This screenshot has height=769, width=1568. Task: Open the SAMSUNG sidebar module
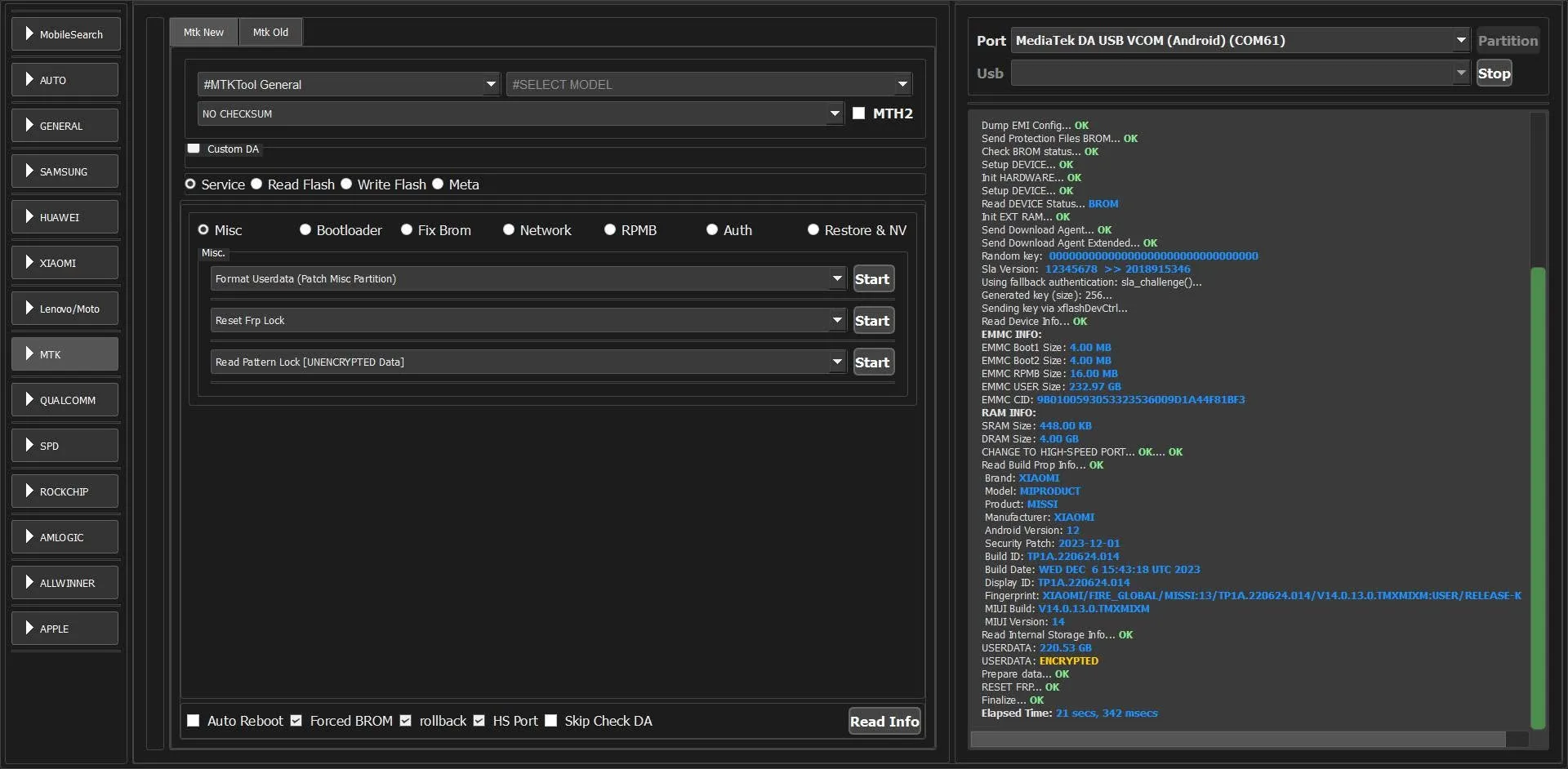pos(65,171)
